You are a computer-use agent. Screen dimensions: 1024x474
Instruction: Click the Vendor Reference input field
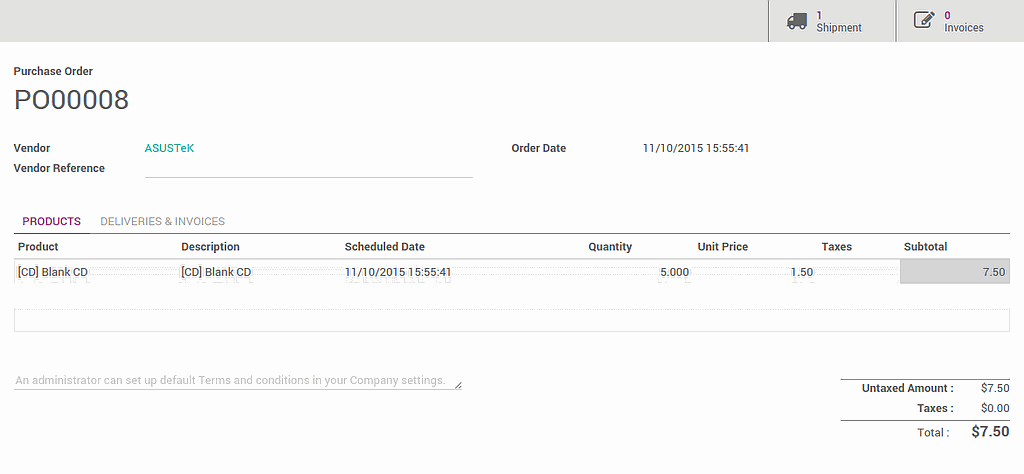coord(308,168)
